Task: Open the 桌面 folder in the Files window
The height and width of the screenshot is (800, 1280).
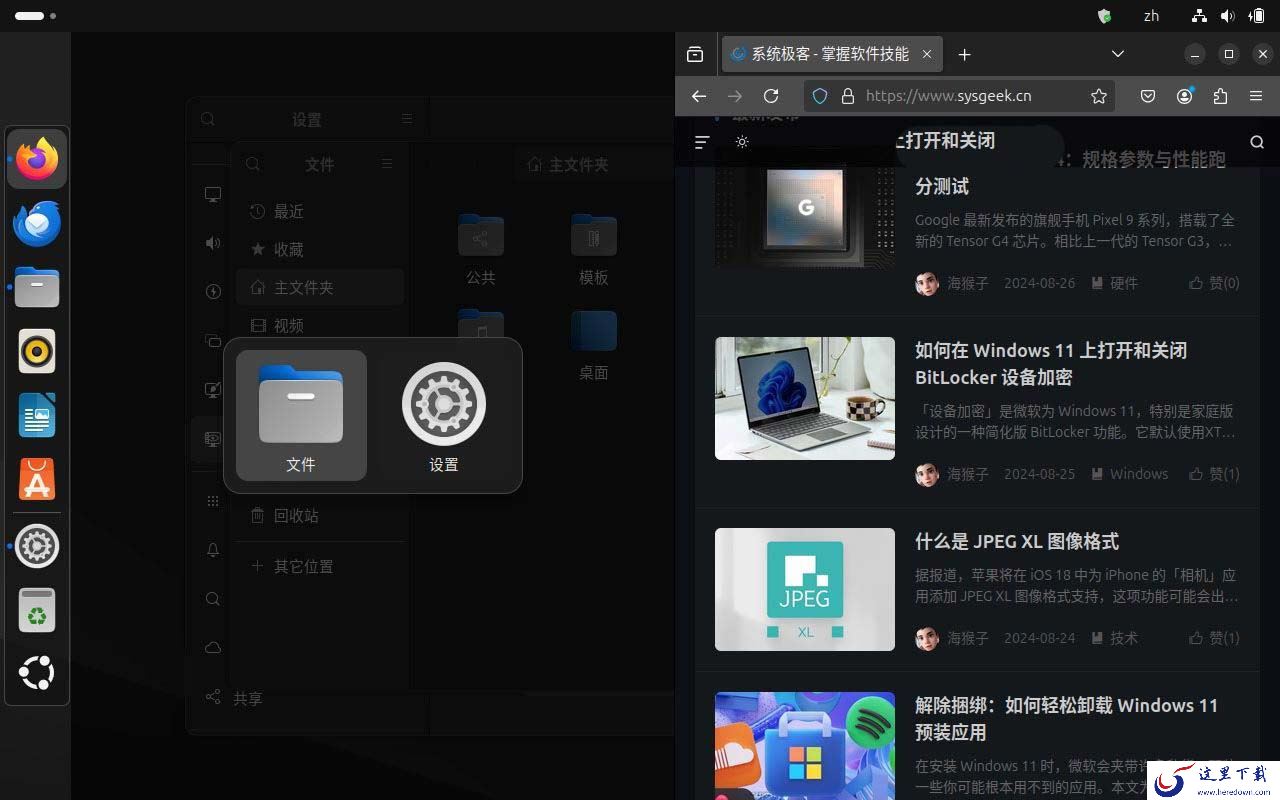Action: coord(594,345)
